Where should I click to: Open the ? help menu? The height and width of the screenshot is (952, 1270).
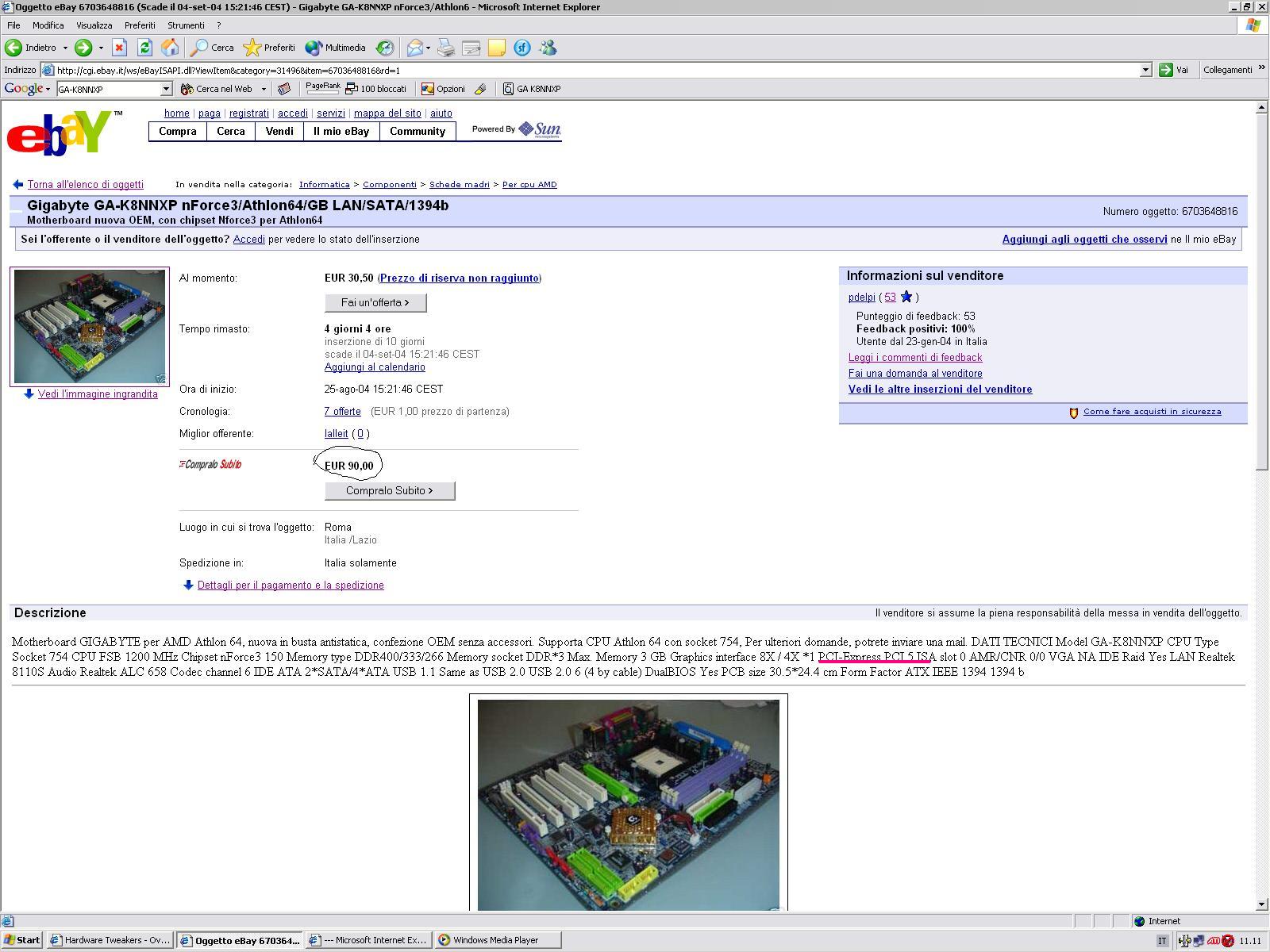click(x=218, y=25)
